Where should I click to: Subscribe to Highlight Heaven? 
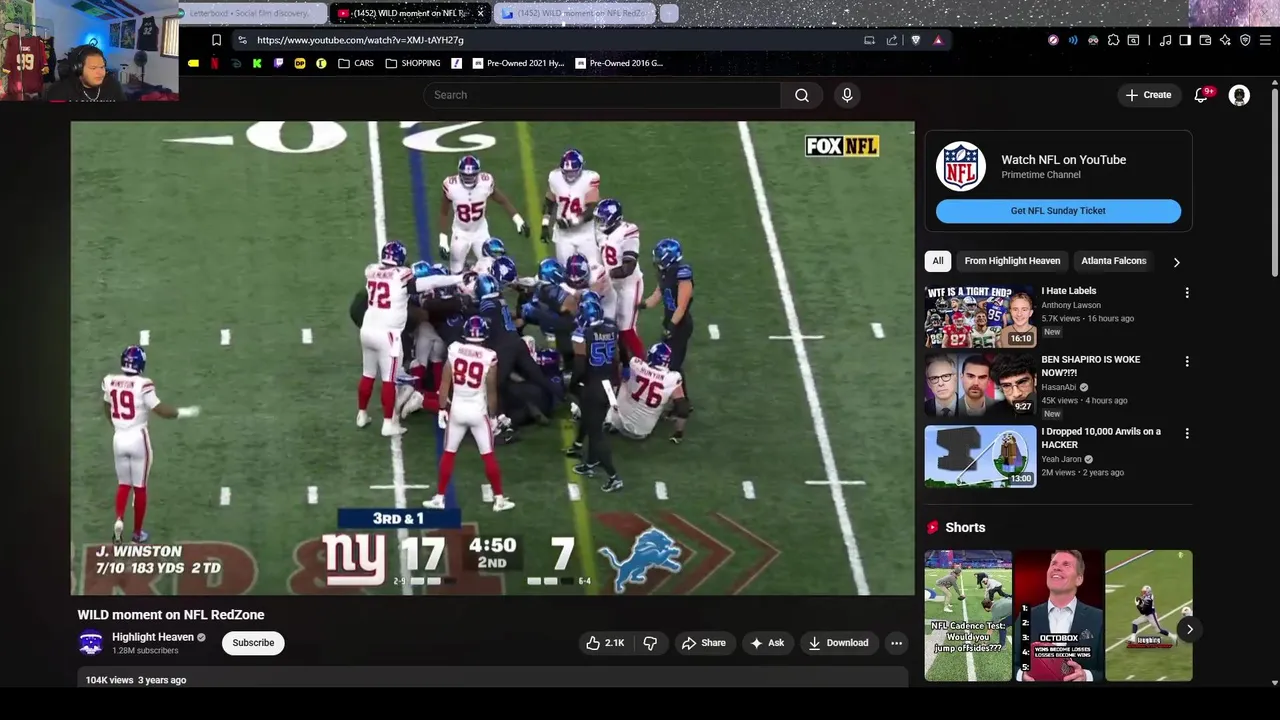tap(253, 643)
